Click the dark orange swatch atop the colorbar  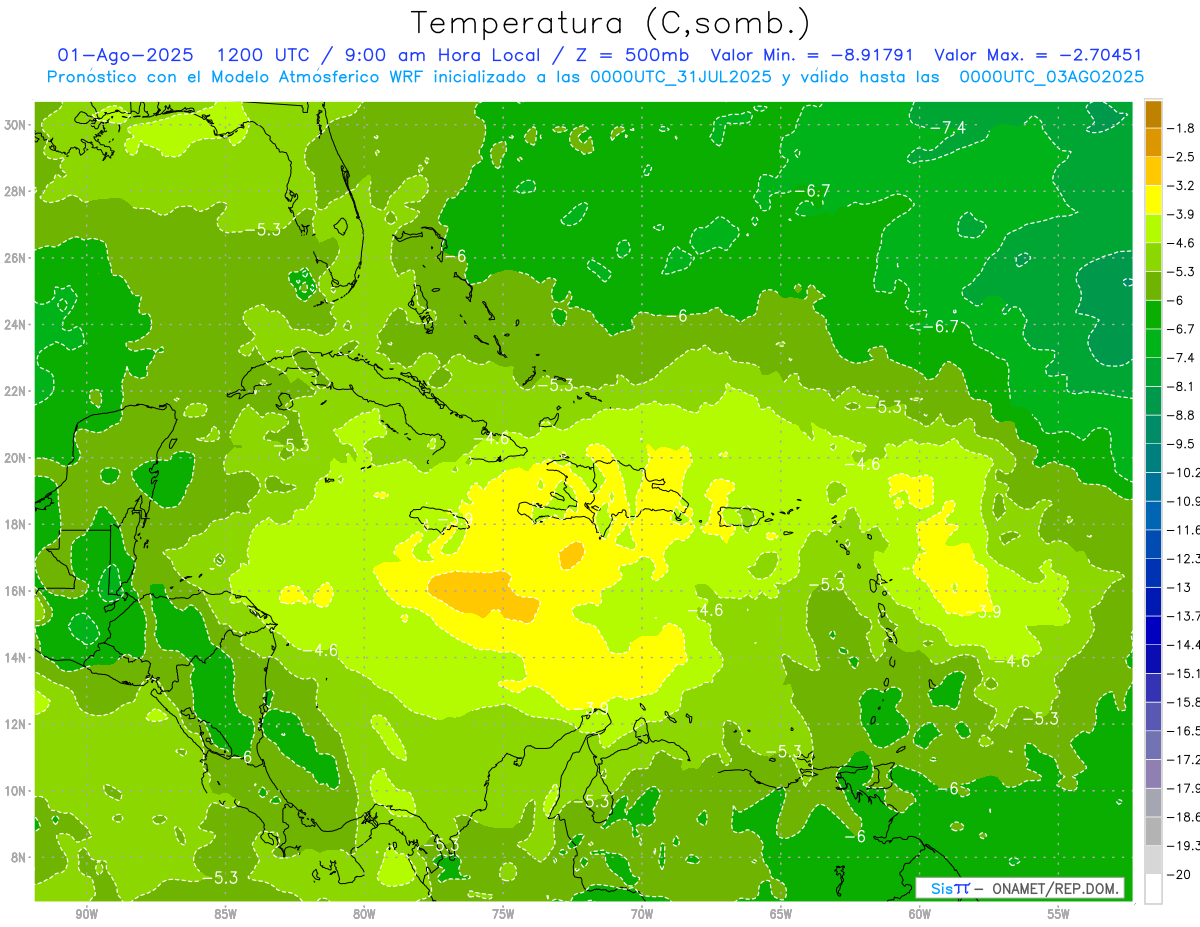[1153, 114]
